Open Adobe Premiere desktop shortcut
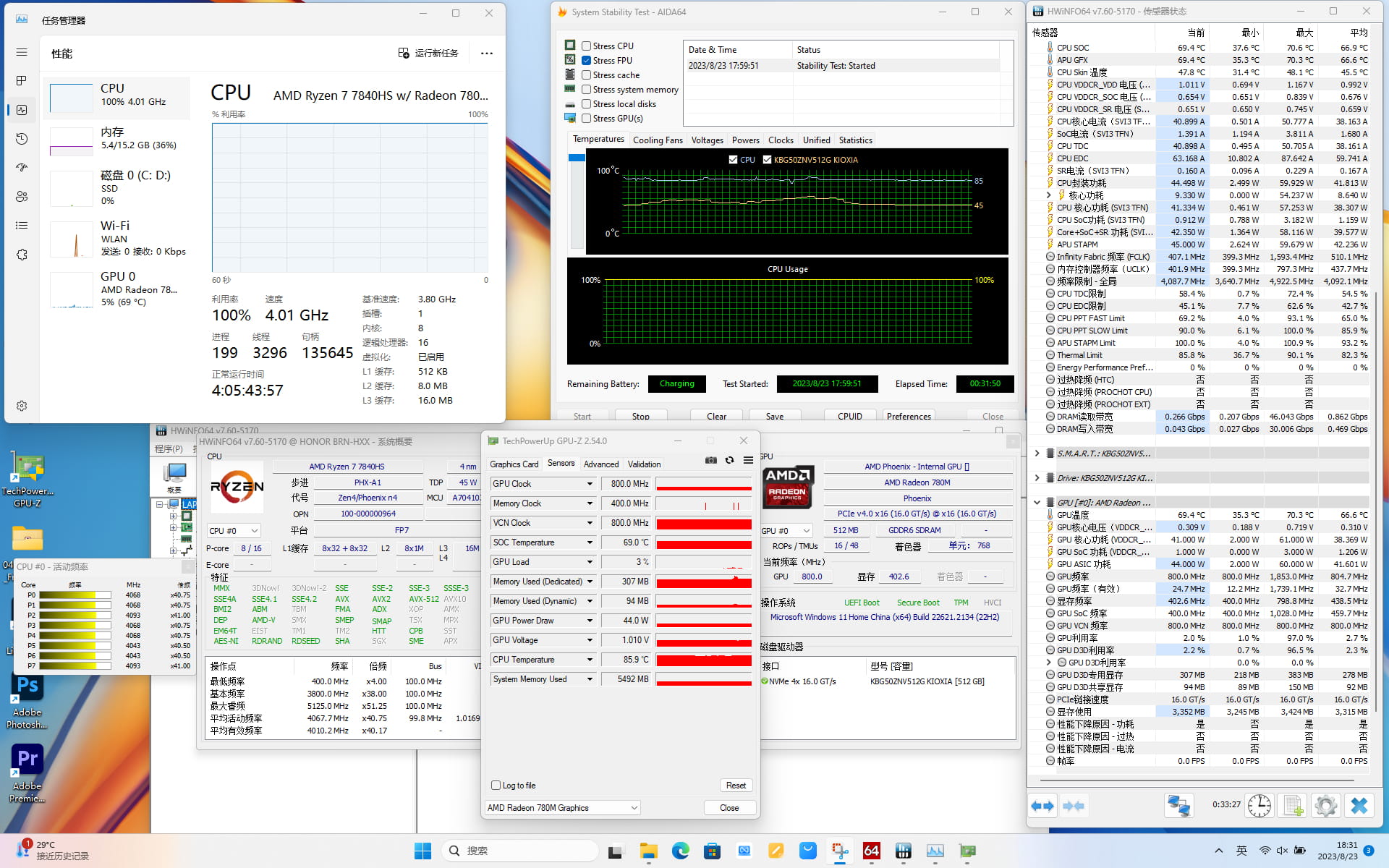The image size is (1389, 868). pos(27,774)
